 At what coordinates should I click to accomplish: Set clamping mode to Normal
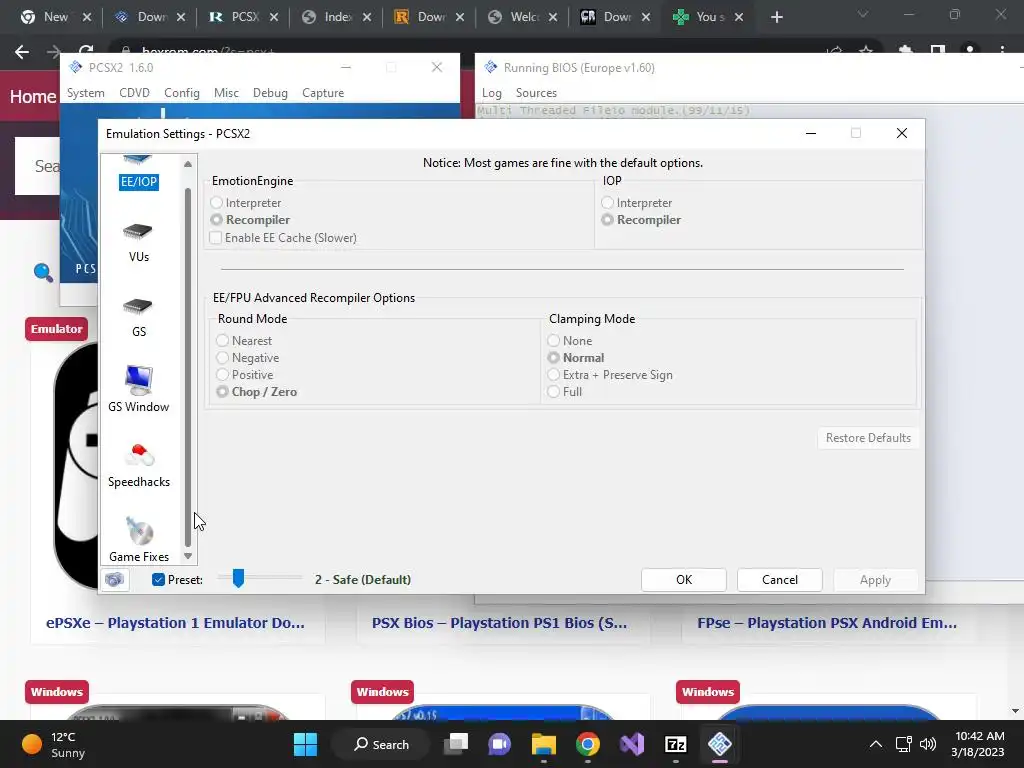(x=554, y=357)
